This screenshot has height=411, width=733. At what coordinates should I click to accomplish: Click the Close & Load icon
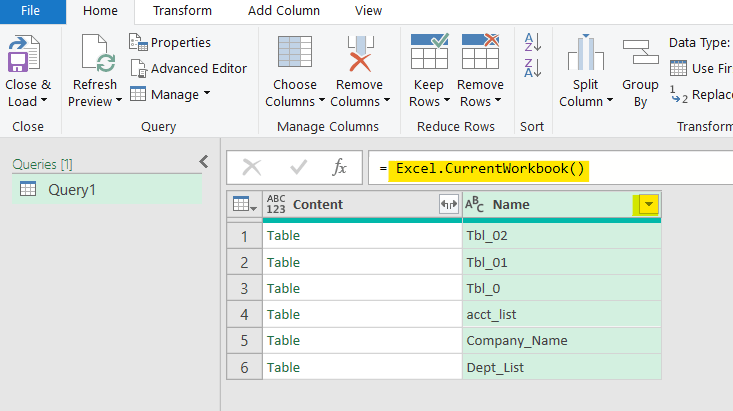coord(24,53)
